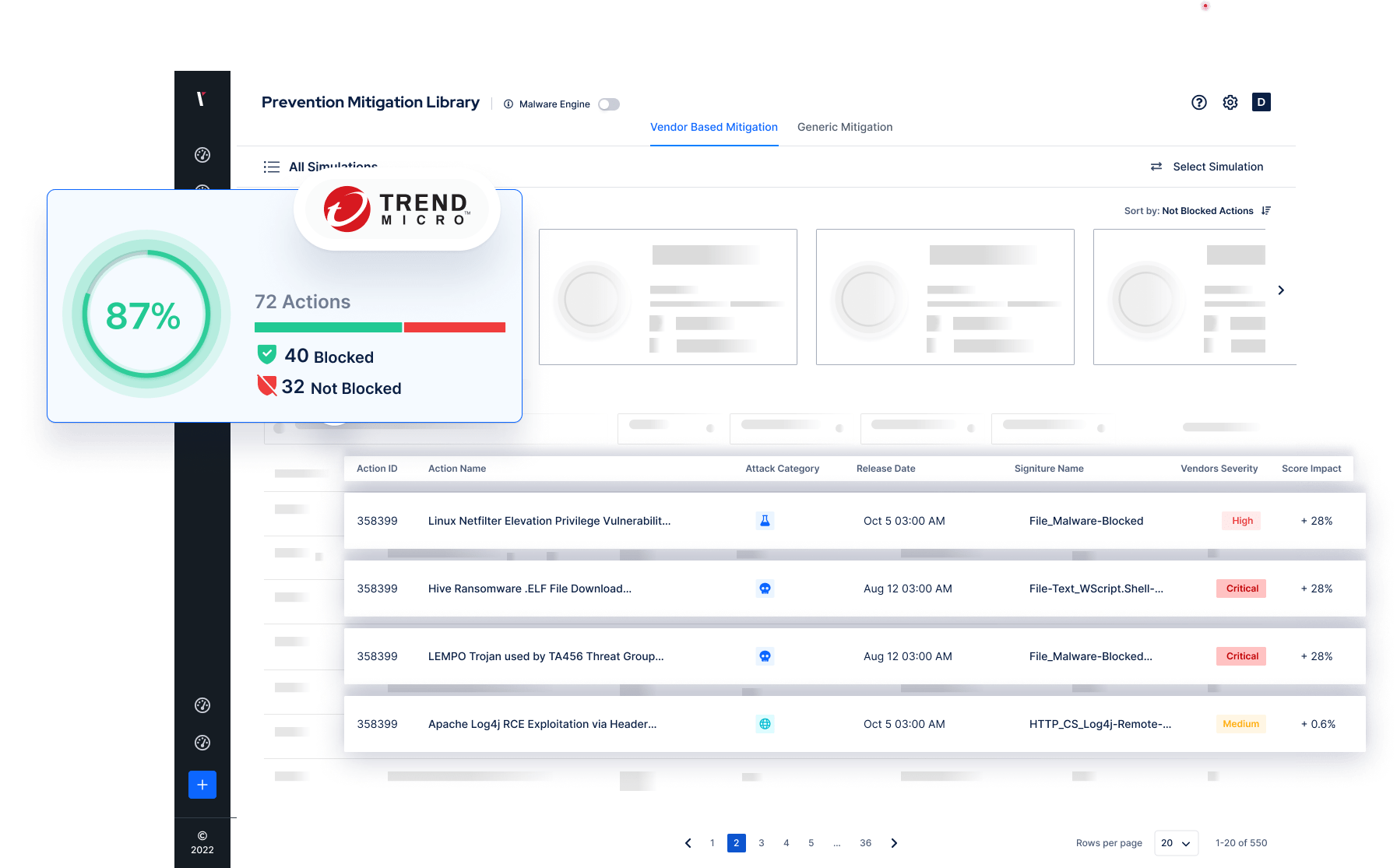Click the flask attack category icon on Linux Netfilter row
This screenshot has height=868, width=1397.
(x=765, y=520)
